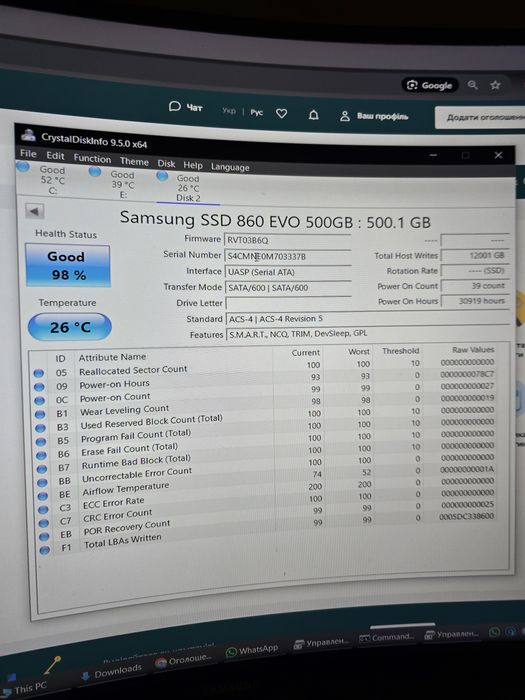Open the Function menu
Viewport: 525px width, 700px height.
(x=92, y=158)
